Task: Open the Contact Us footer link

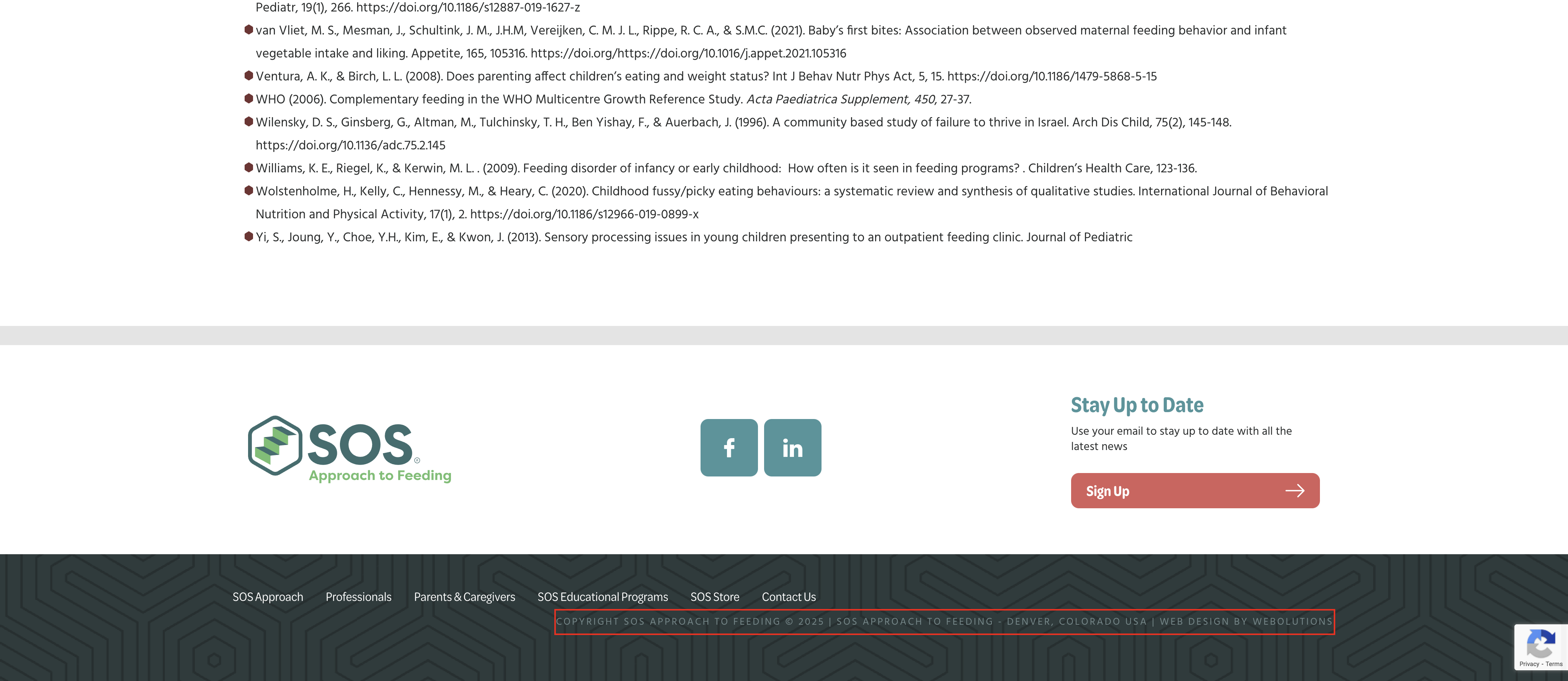Action: pos(788,597)
